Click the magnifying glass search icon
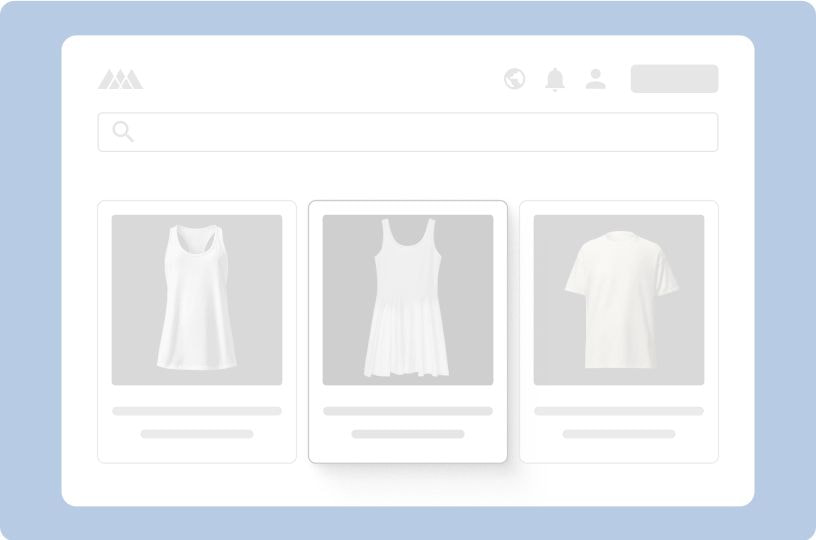The image size is (816, 540). point(123,132)
